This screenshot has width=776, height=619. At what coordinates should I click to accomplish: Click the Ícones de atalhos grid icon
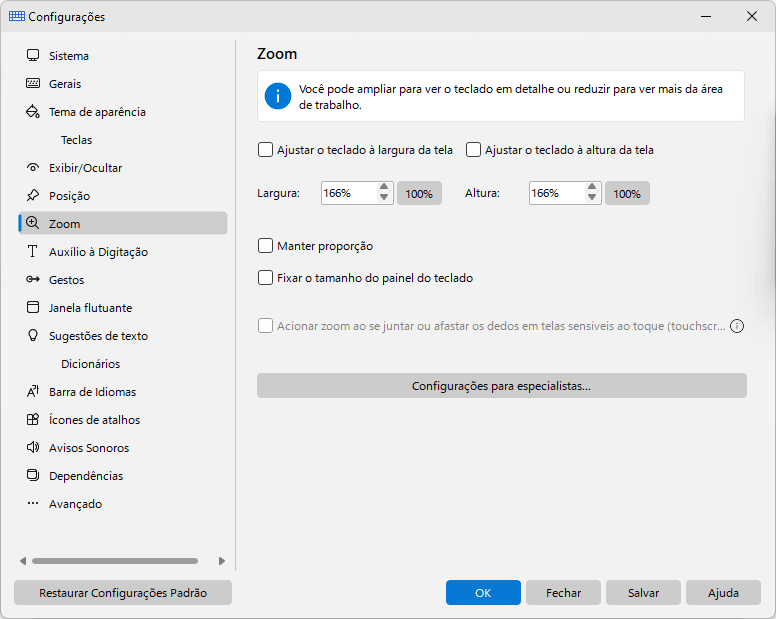point(33,420)
